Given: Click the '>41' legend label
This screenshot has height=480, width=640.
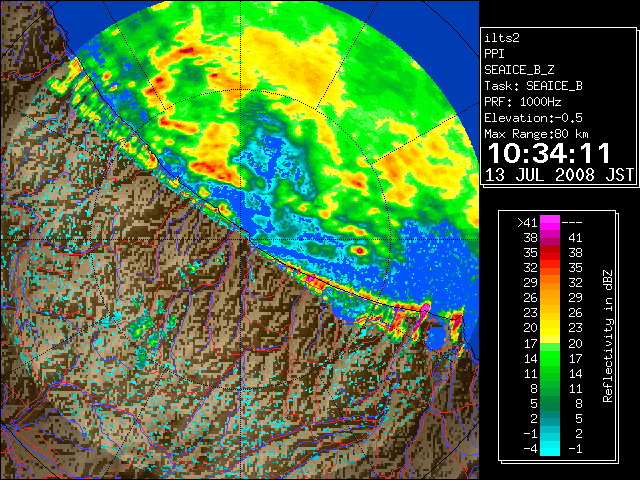Looking at the screenshot, I should pyautogui.click(x=527, y=223).
